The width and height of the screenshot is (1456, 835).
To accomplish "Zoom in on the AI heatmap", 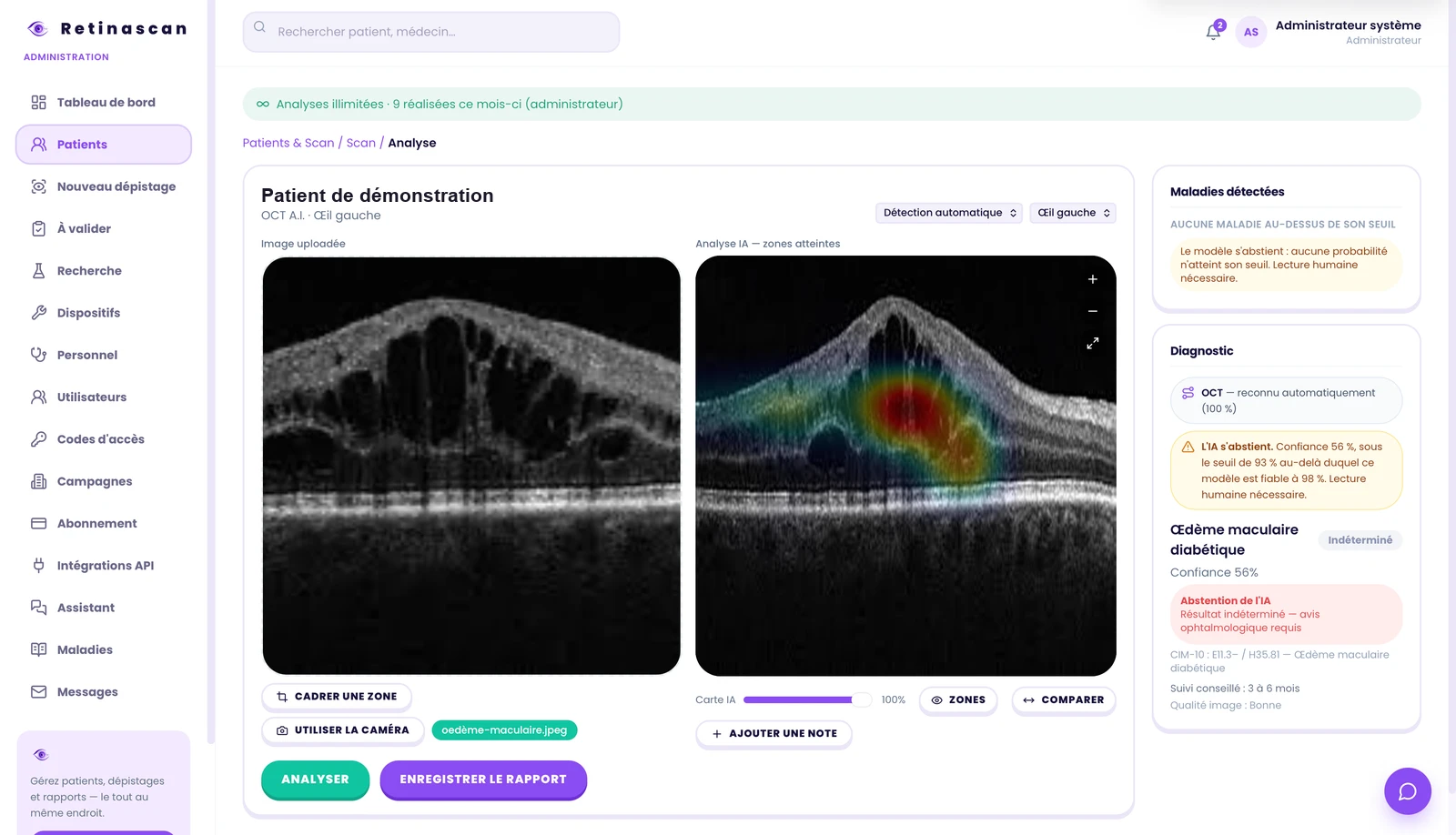I will [x=1092, y=279].
